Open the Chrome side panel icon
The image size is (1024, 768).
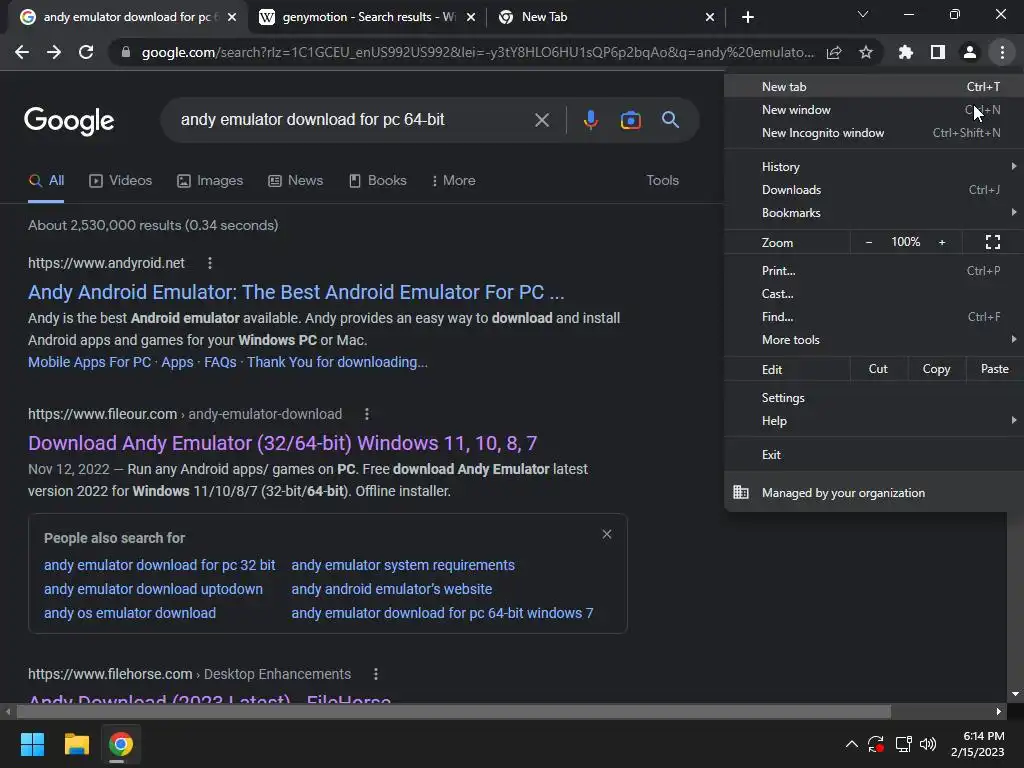tap(938, 52)
